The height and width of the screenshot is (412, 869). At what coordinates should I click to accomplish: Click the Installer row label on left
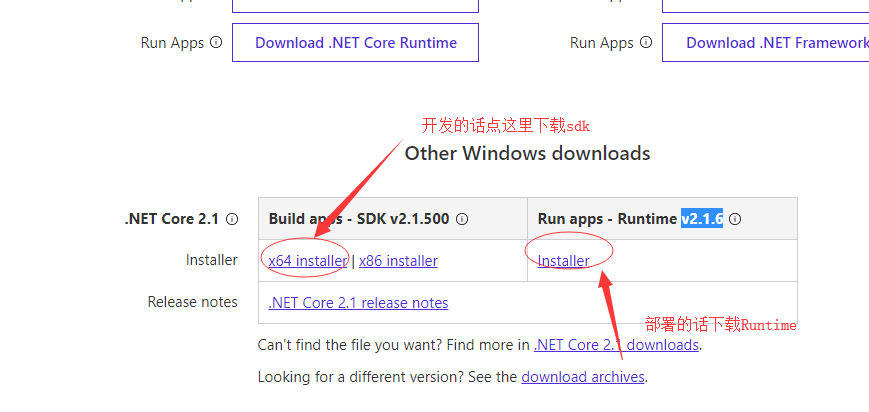pos(212,260)
